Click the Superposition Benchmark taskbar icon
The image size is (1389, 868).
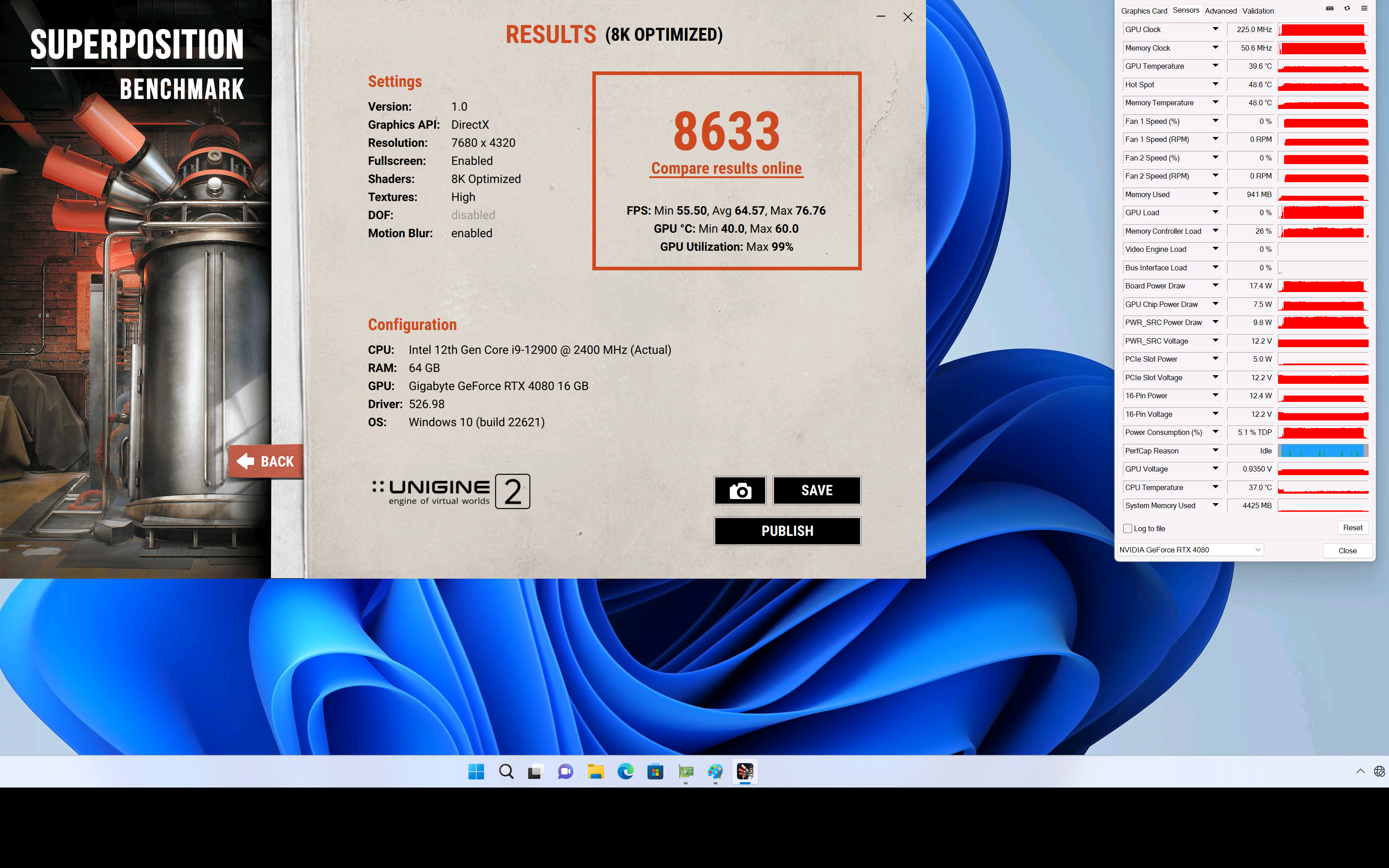[745, 772]
